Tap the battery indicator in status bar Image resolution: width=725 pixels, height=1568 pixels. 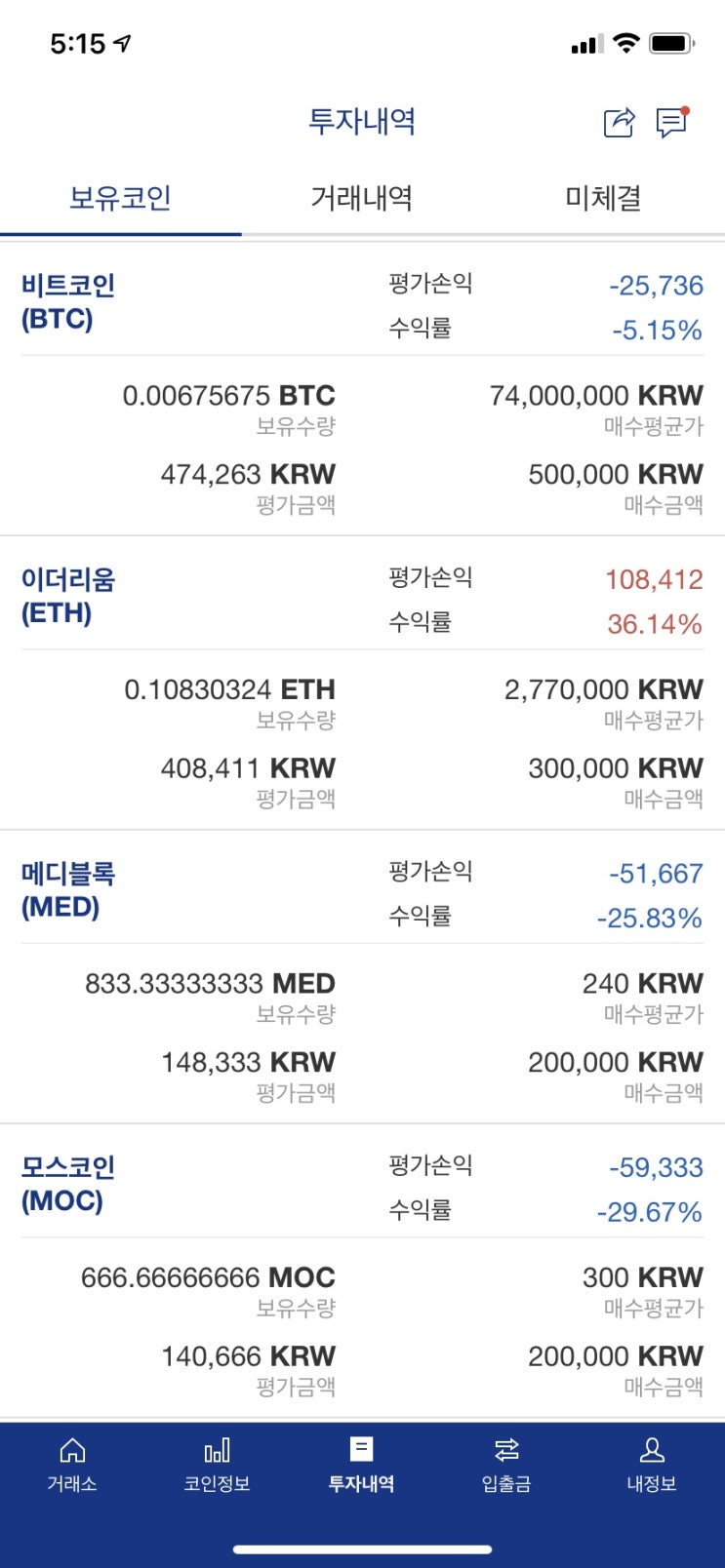coord(671,44)
